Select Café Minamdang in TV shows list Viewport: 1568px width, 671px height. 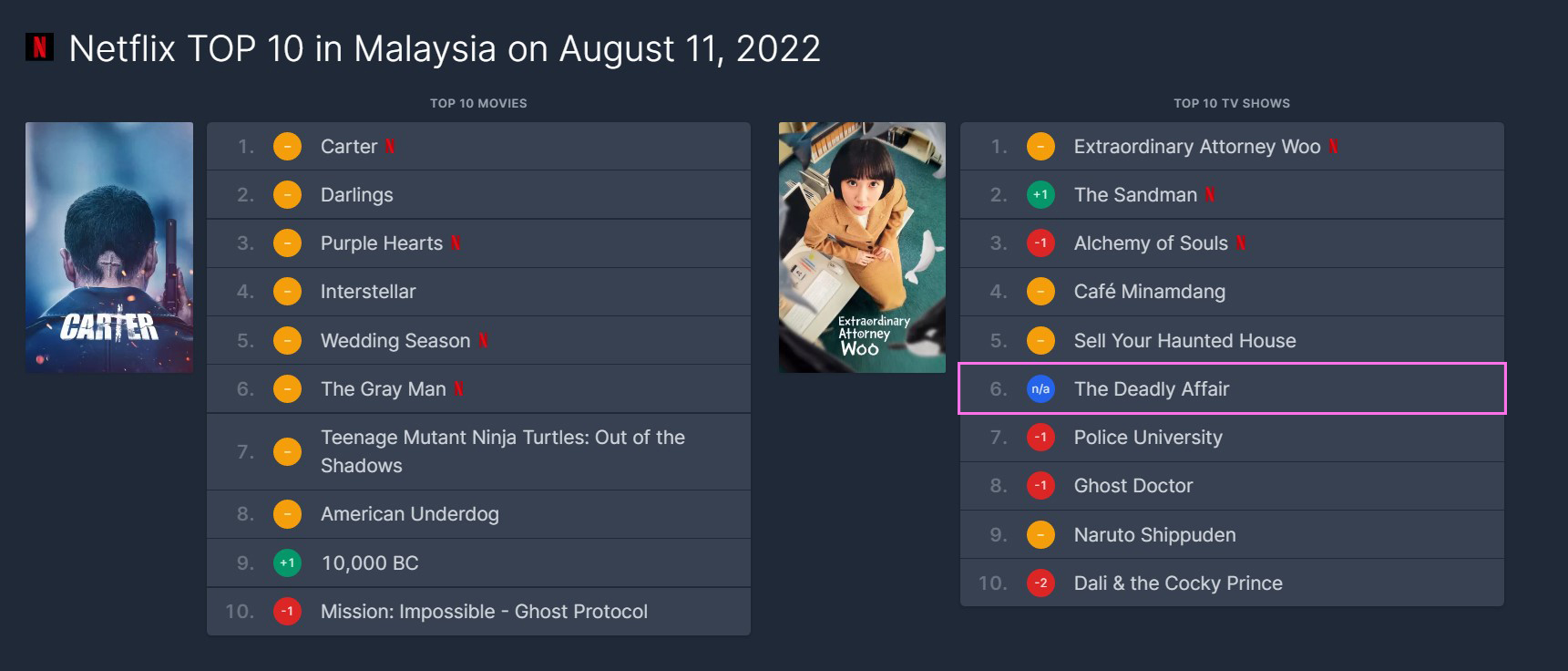1150,291
